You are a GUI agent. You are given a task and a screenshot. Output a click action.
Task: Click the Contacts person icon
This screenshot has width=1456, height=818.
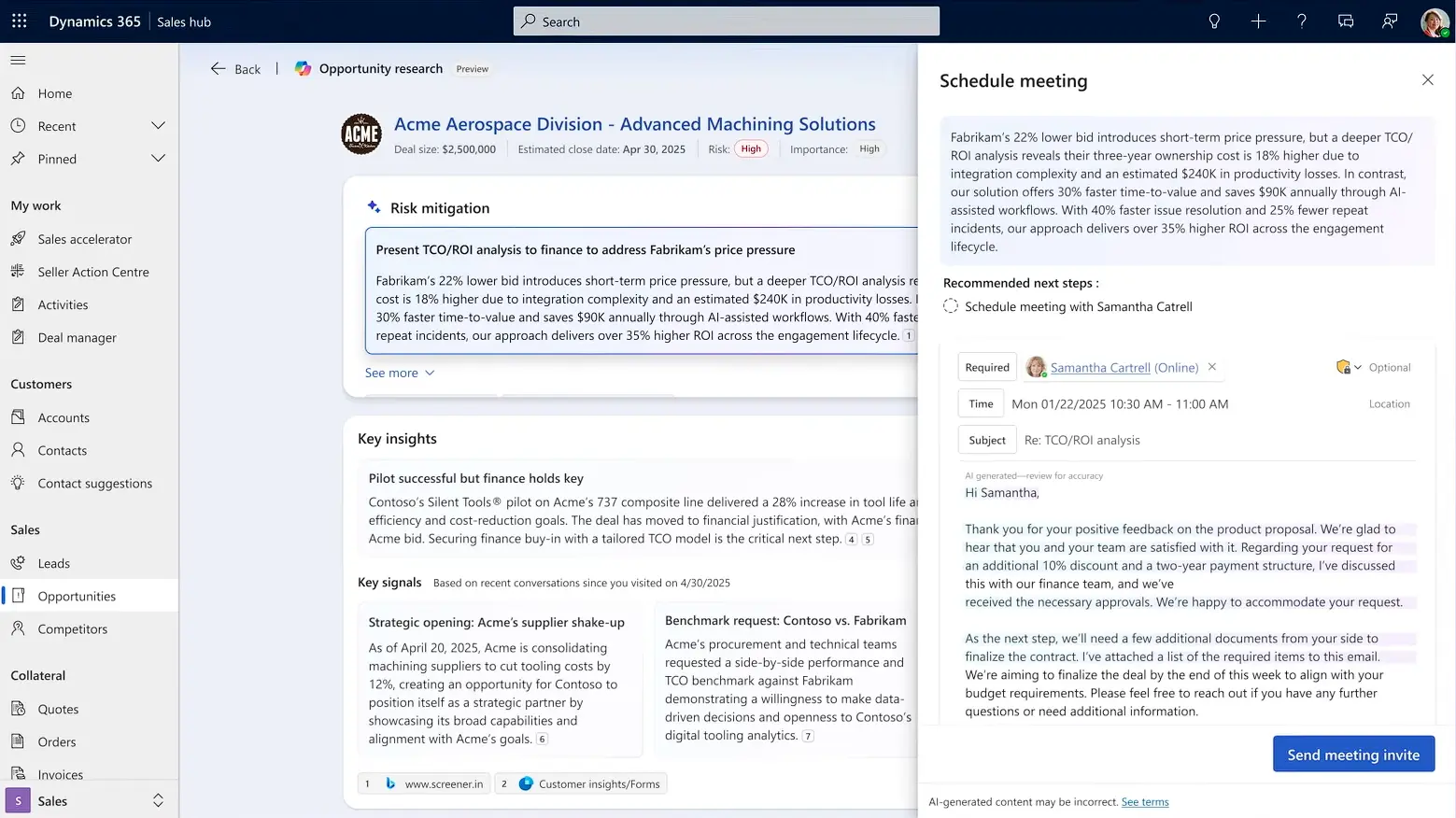[x=18, y=450]
